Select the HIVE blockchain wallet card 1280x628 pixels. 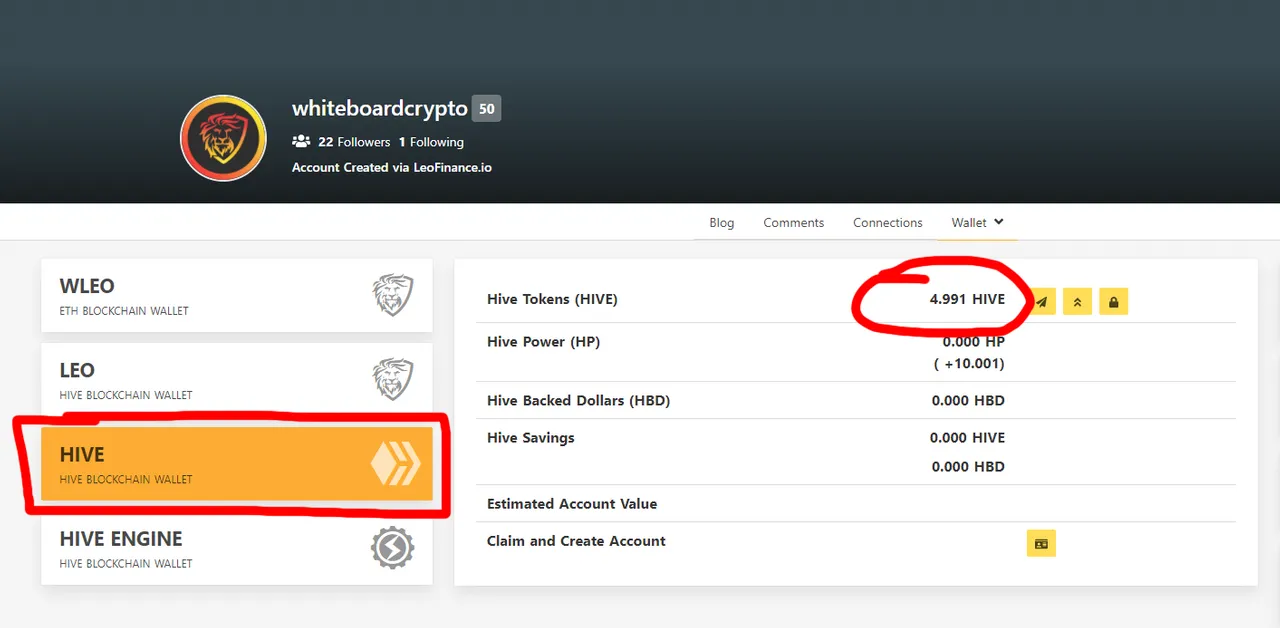tap(237, 464)
